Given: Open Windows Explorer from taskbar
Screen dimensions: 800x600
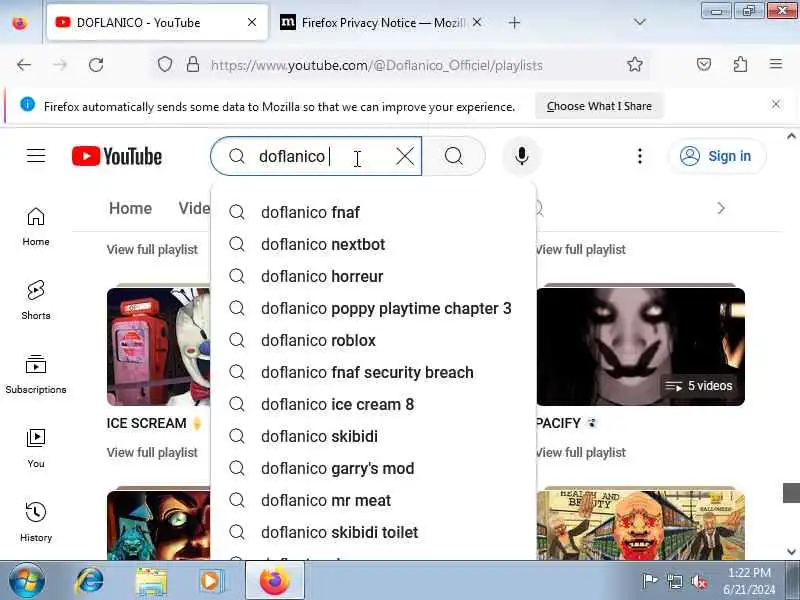Looking at the screenshot, I should (151, 581).
